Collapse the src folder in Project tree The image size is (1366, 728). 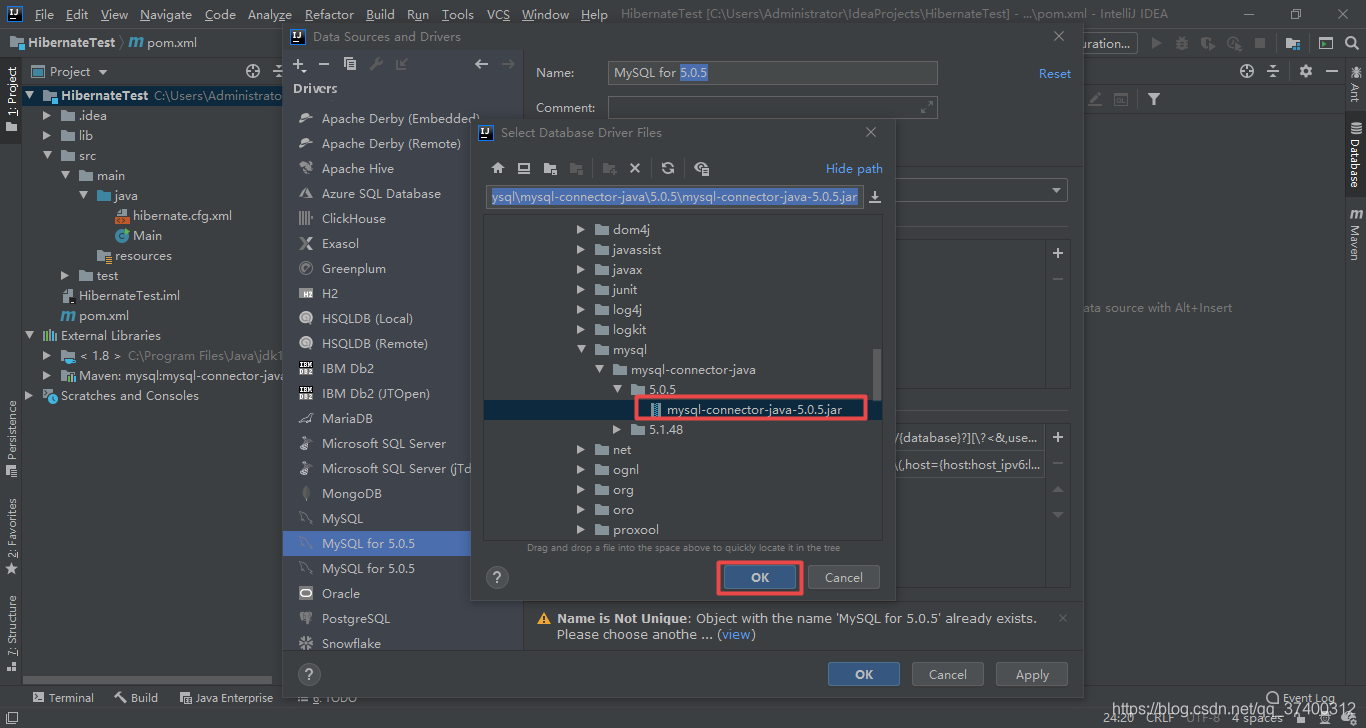47,156
